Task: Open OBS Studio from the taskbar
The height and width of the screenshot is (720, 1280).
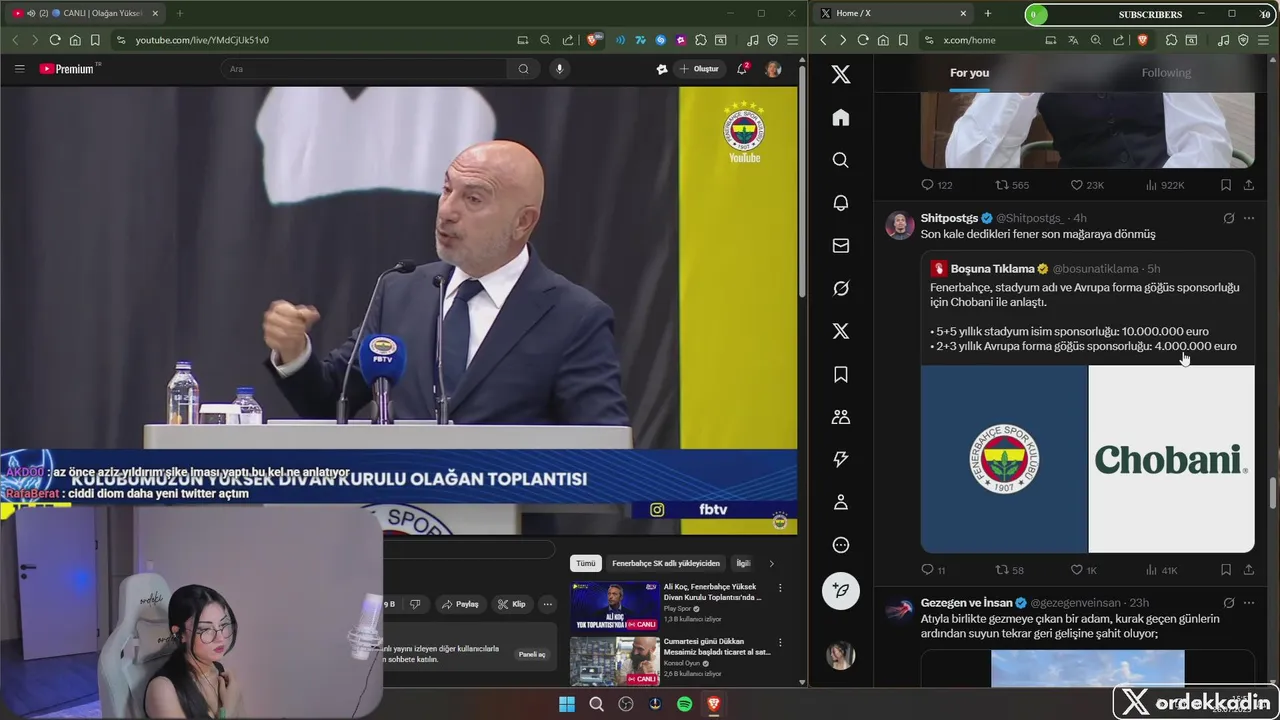Action: point(626,704)
